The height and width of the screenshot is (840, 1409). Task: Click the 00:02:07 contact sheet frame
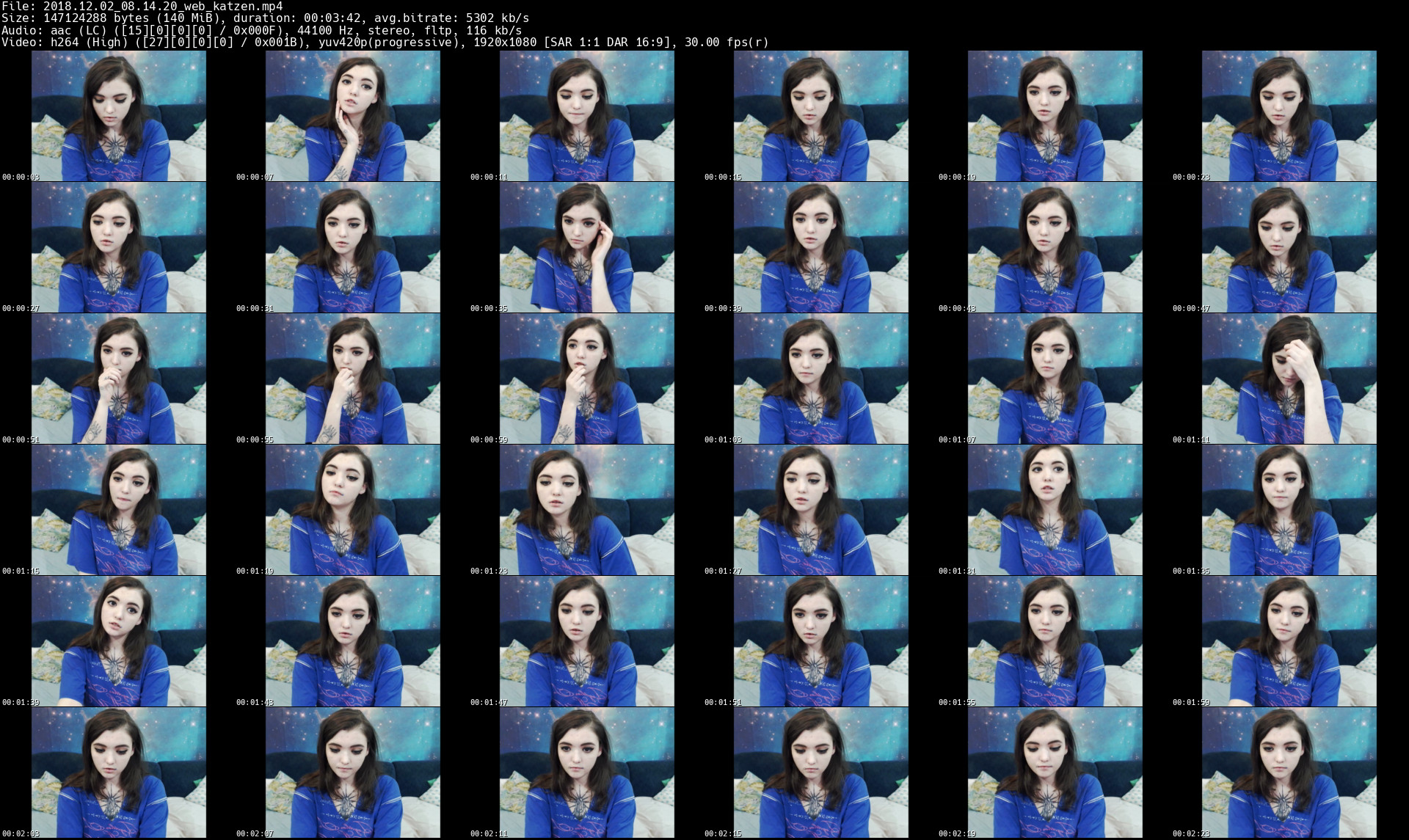(353, 773)
